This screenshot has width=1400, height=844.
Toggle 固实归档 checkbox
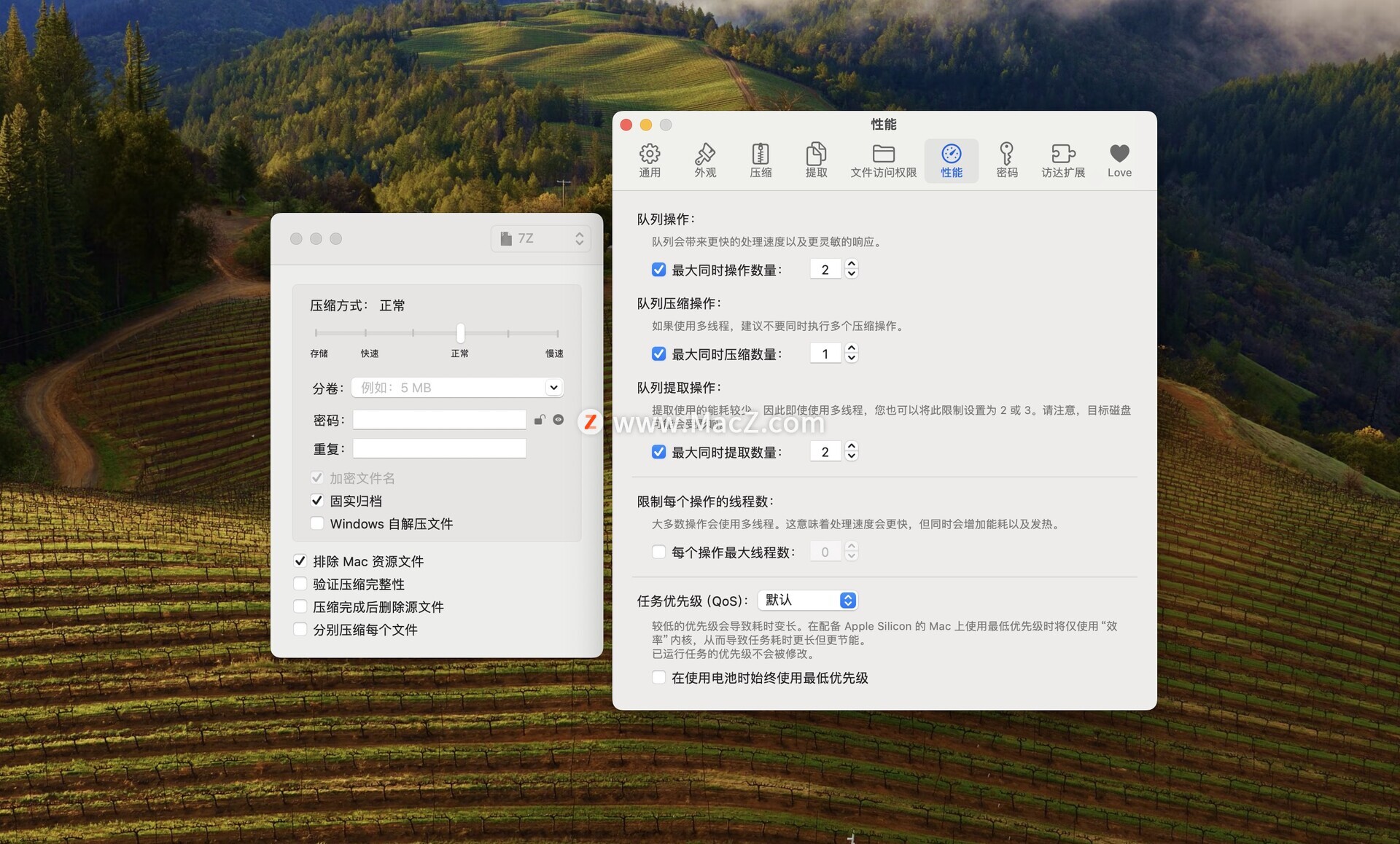317,501
